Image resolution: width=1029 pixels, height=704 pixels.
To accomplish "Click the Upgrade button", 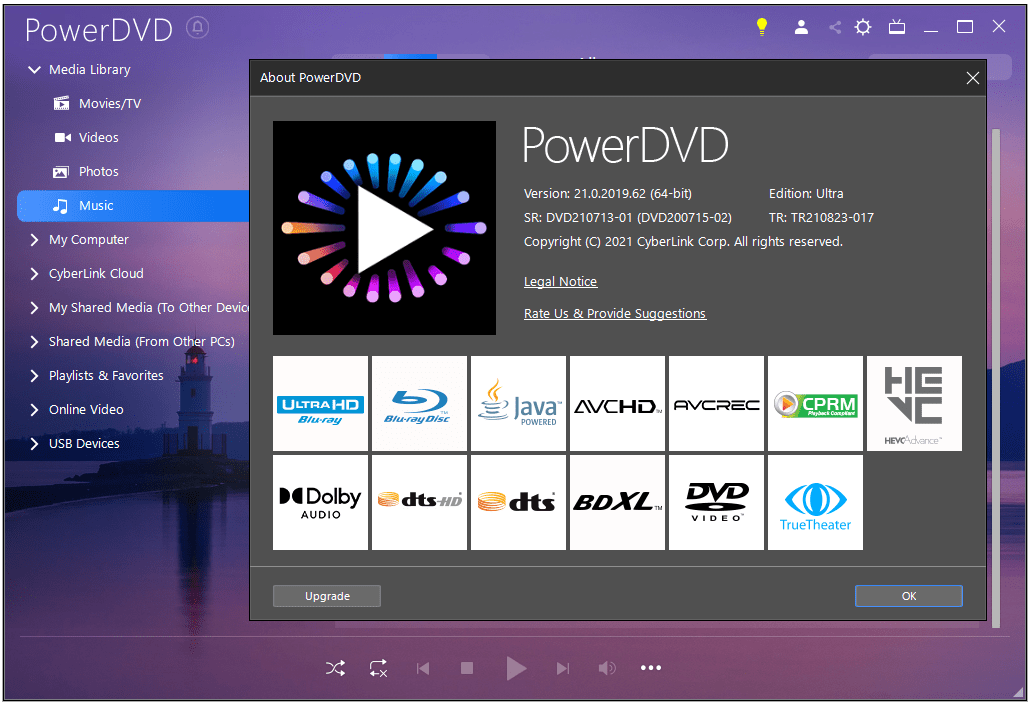I will 327,596.
